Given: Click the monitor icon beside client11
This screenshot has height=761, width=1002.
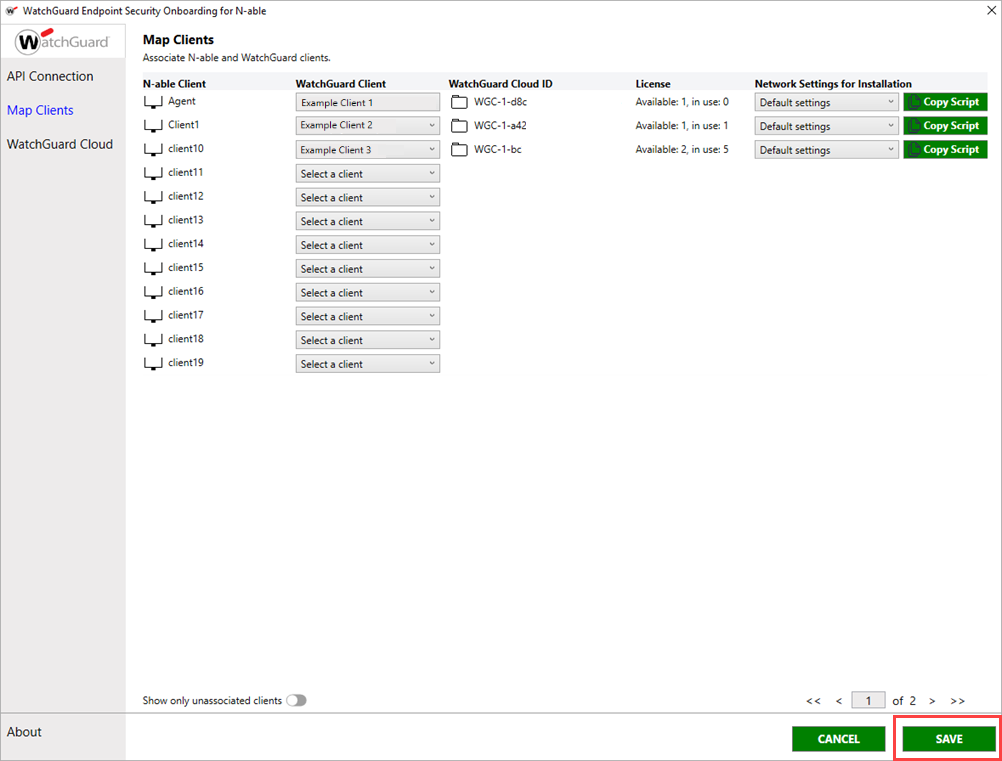Looking at the screenshot, I should (x=153, y=173).
